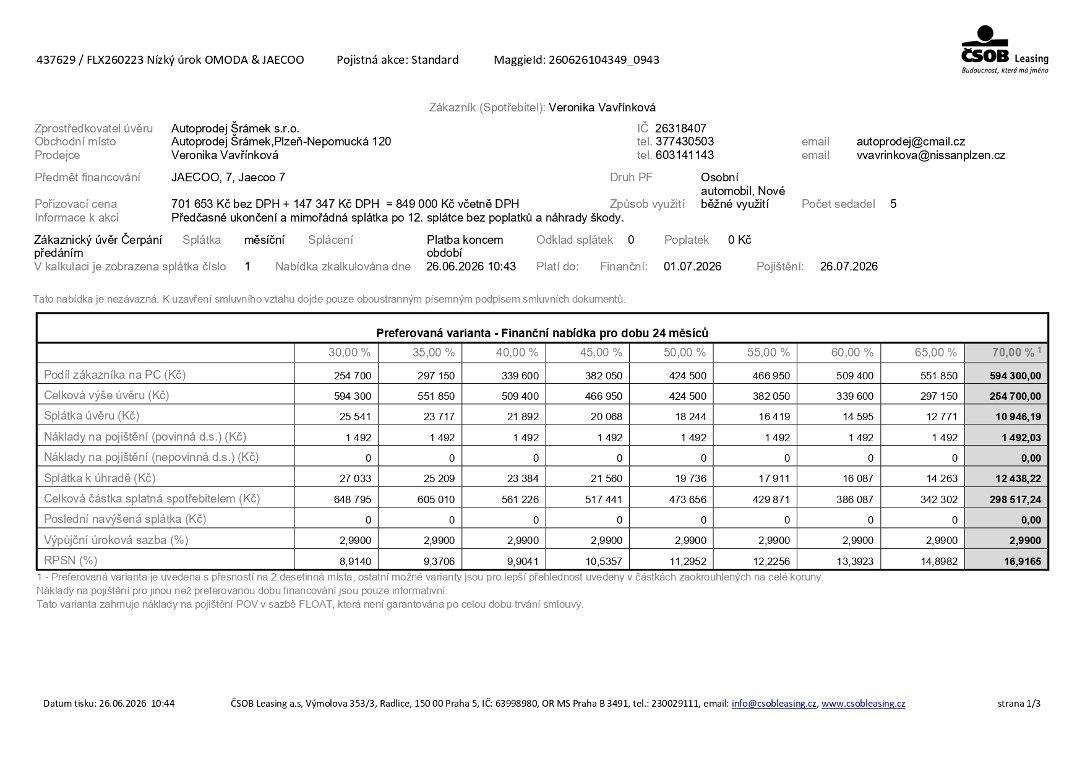Click the RPSN value 16,9165

coord(1023,561)
